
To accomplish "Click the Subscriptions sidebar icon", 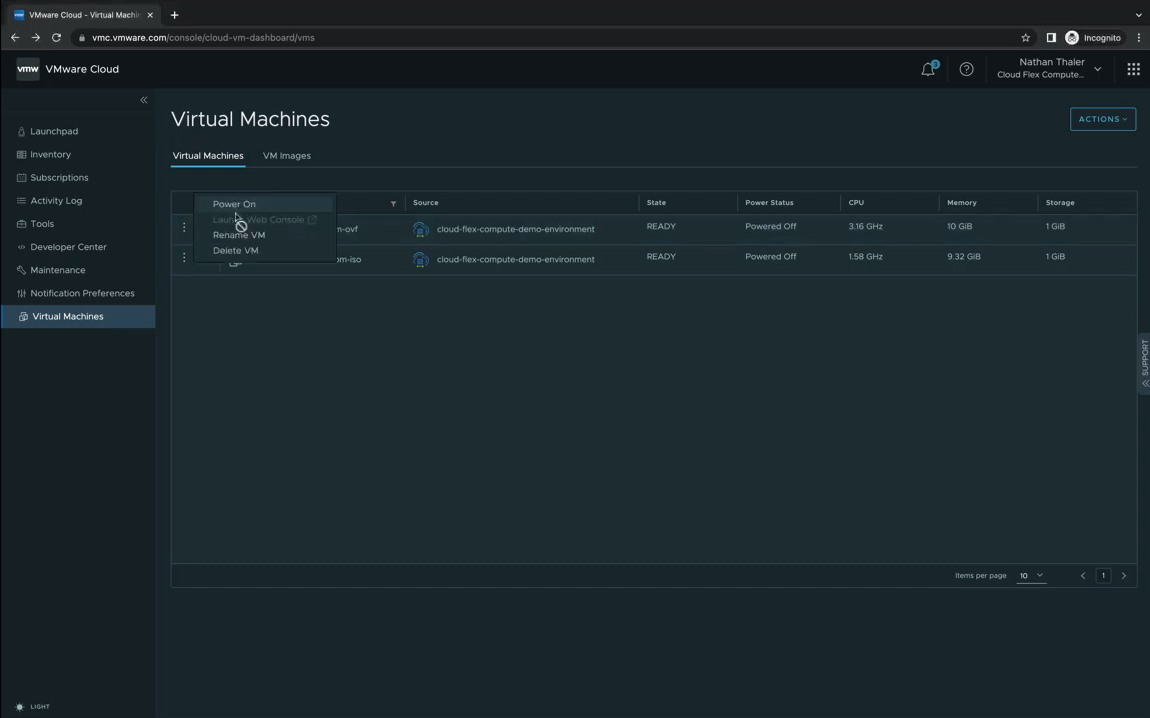I will point(21,177).
